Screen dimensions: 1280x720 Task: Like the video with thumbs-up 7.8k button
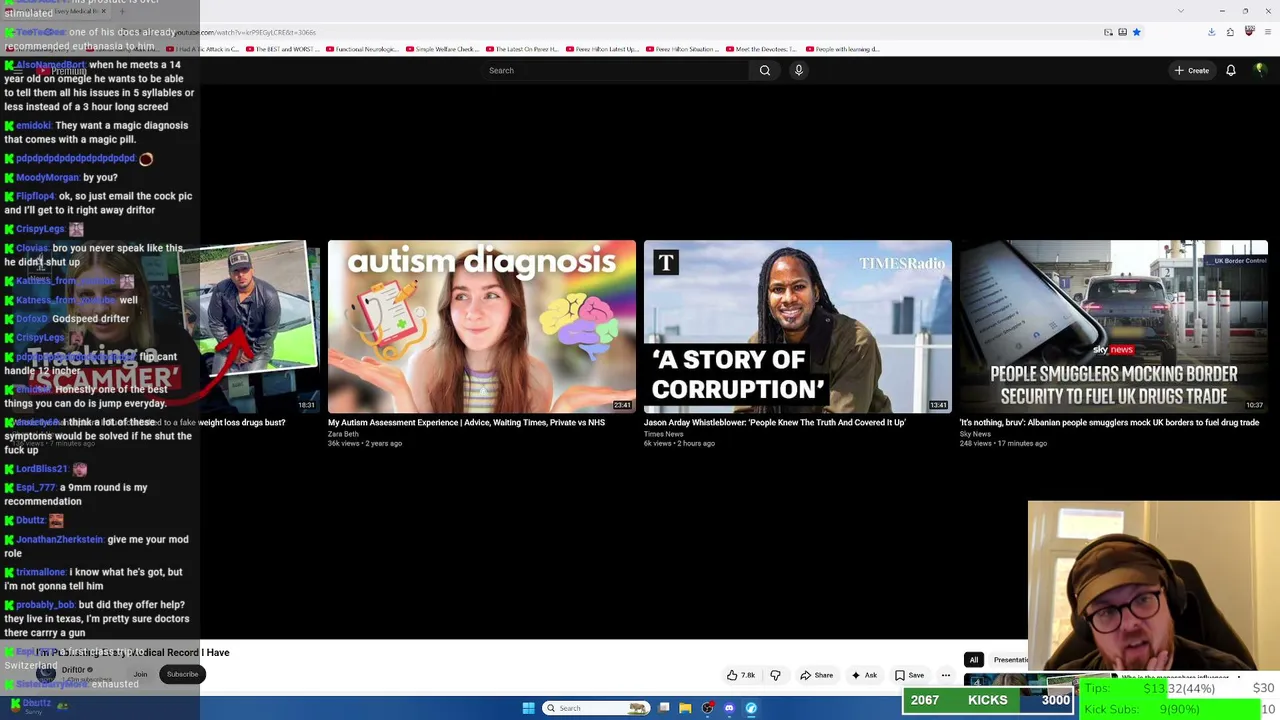741,675
